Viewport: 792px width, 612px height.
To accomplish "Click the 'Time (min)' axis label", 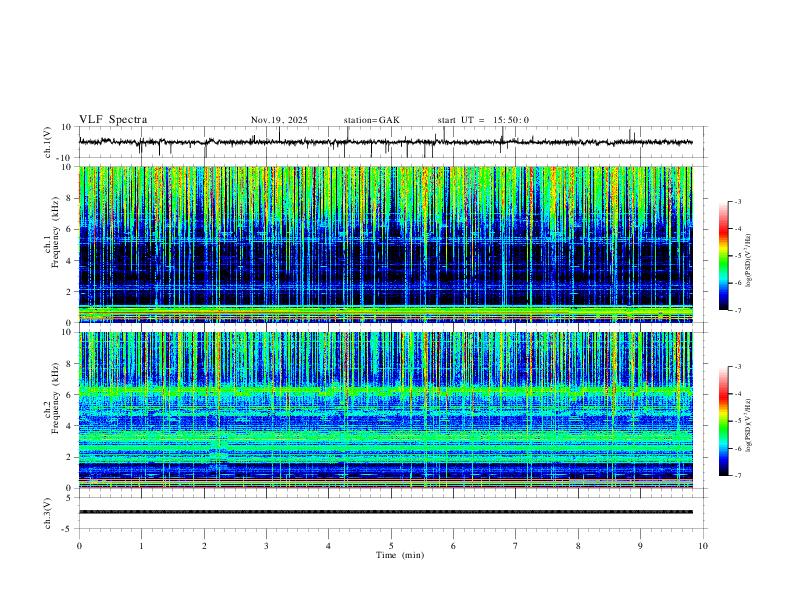I will coord(400,555).
